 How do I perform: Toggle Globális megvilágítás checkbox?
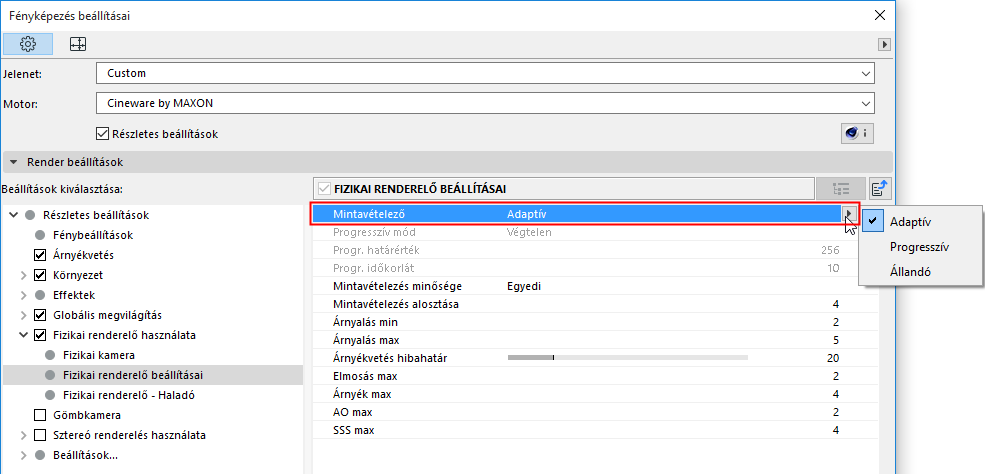pyautogui.click(x=40, y=315)
